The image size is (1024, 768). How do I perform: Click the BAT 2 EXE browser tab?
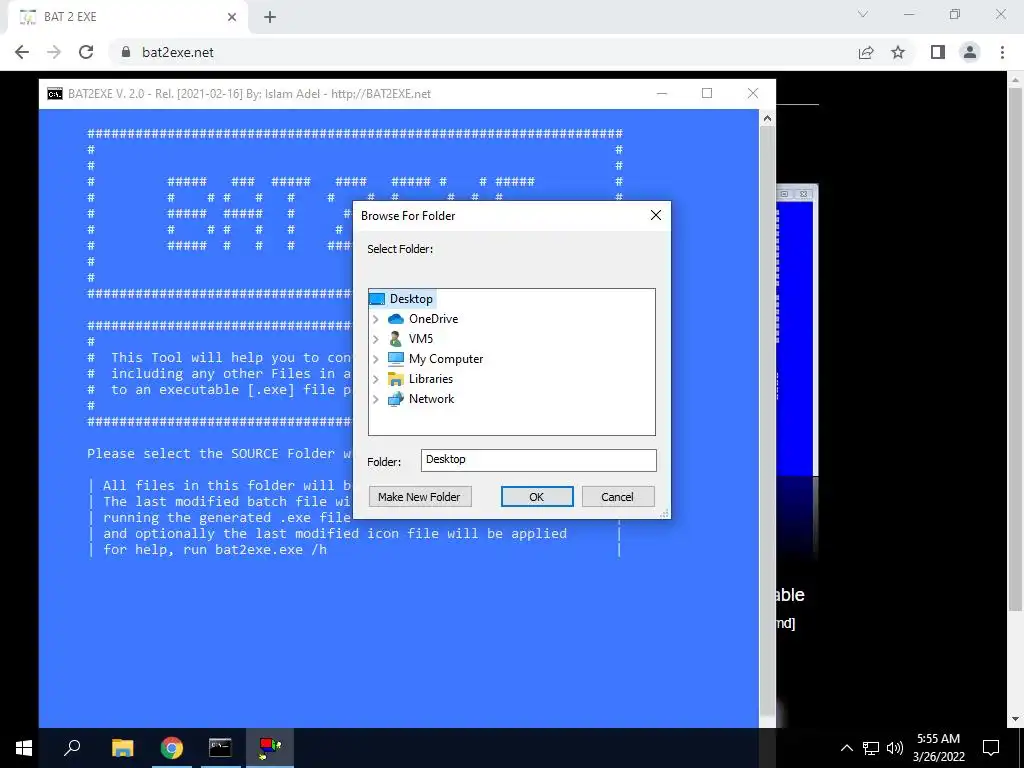pos(127,17)
